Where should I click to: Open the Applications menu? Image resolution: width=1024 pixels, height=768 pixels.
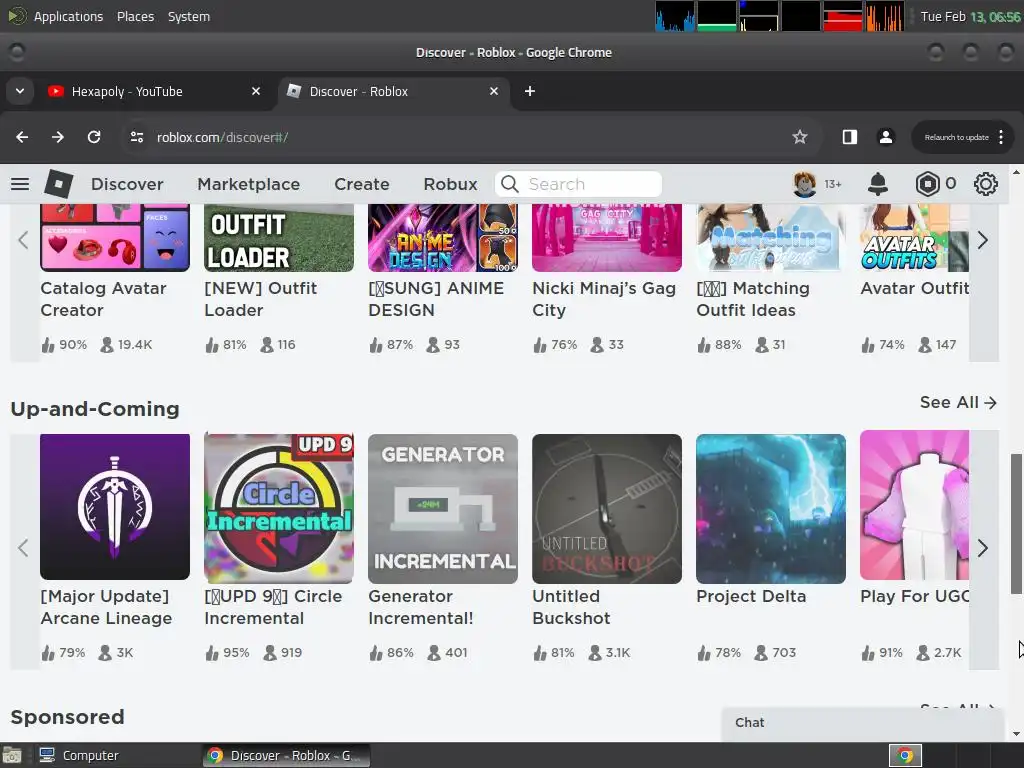click(x=69, y=16)
